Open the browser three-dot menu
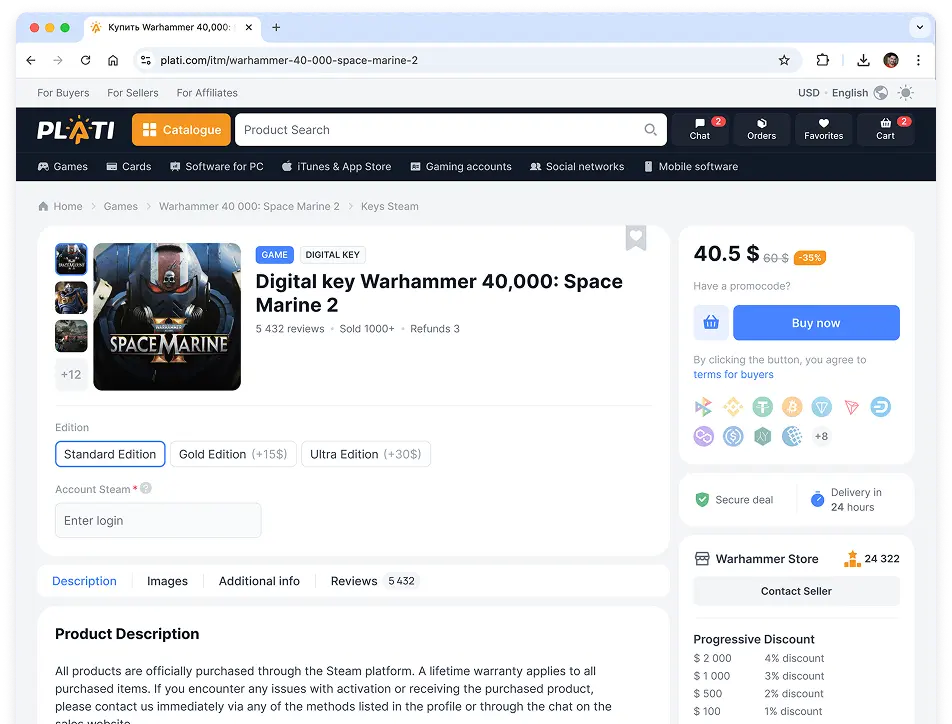The width and height of the screenshot is (952, 724). coord(918,60)
